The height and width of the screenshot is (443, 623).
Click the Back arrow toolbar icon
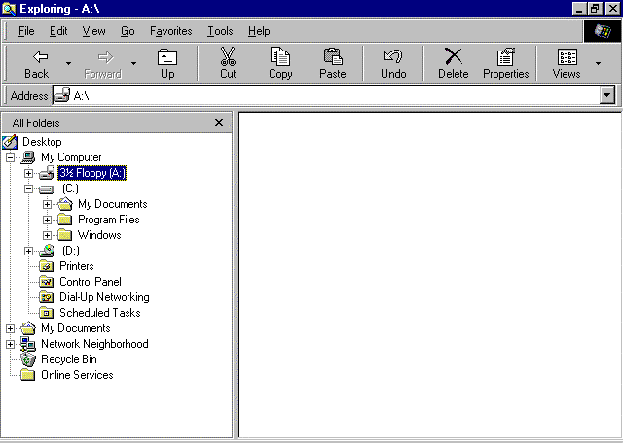point(37,58)
